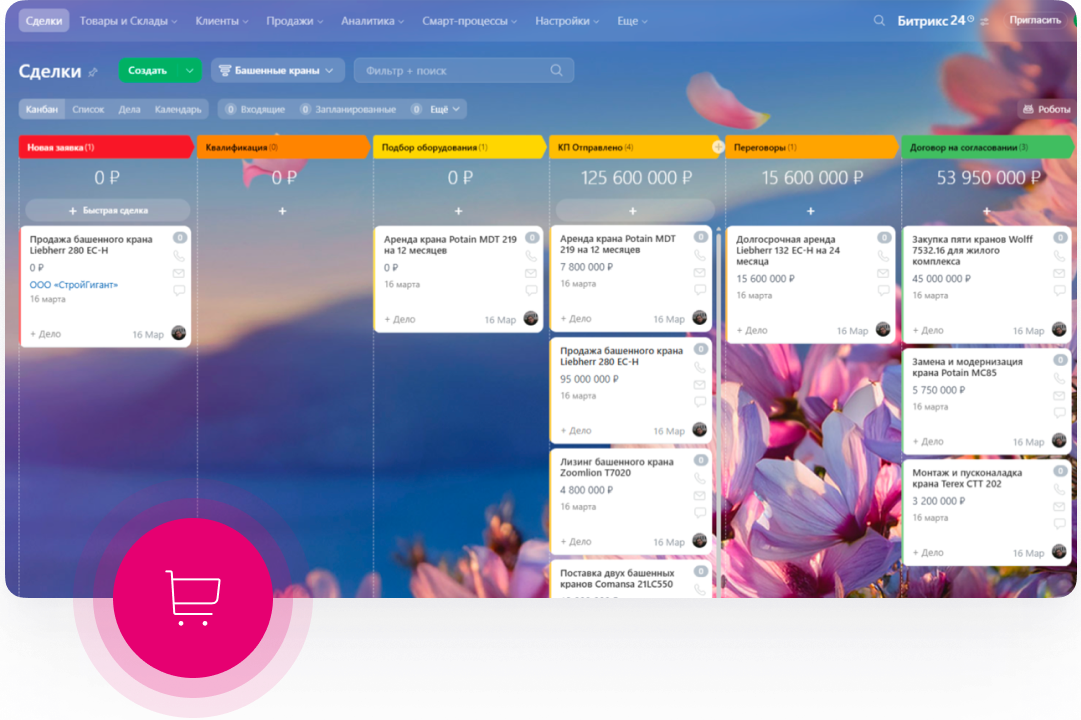The height and width of the screenshot is (720, 1081).
Task: Open the Башенные краны pipeline dropdown
Action: point(278,71)
